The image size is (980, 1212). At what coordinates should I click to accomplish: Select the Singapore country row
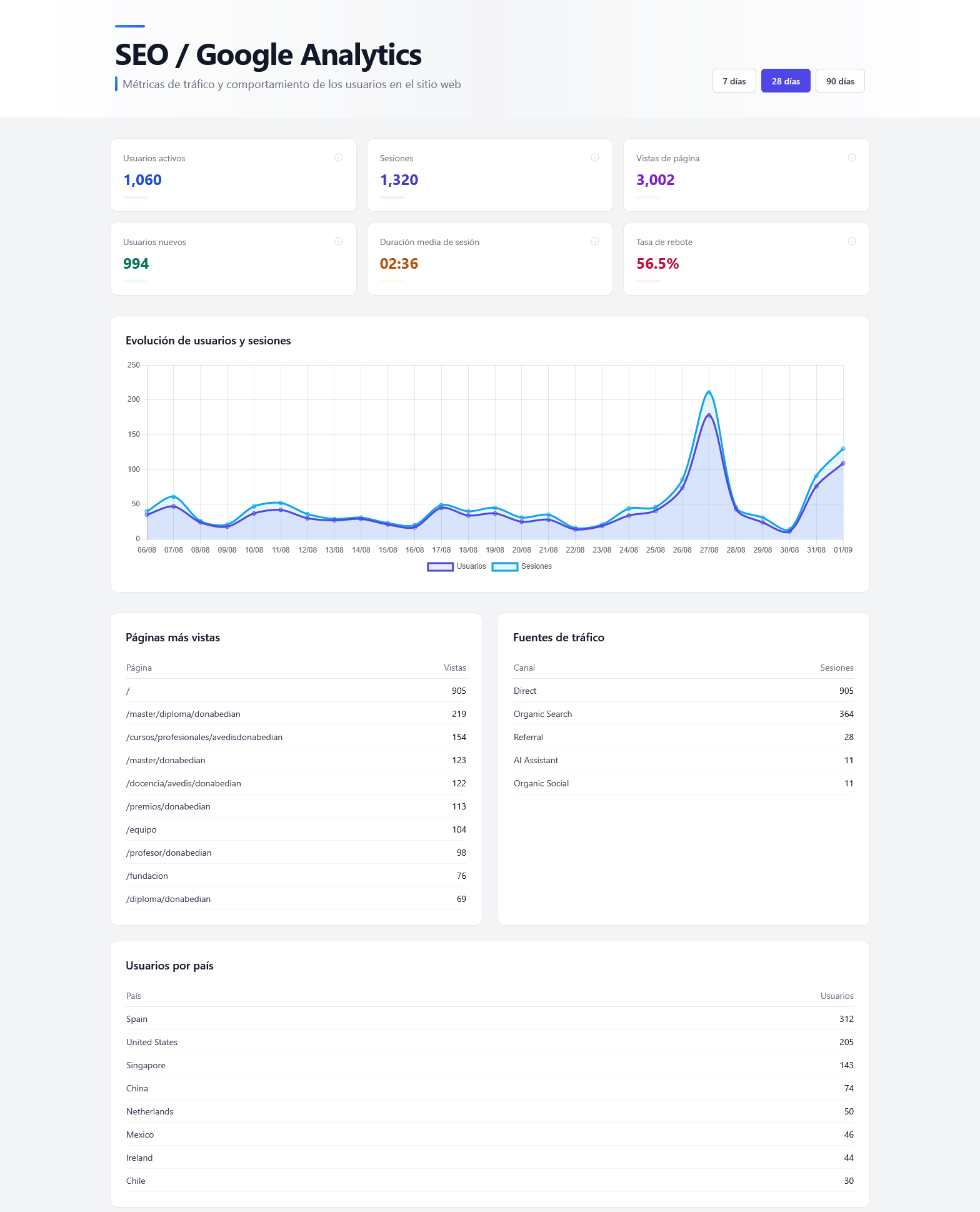point(490,1065)
